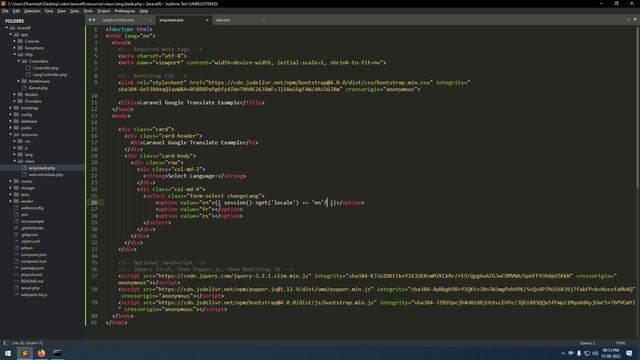
Task: Open the Switch Panel icon in the status bar
Action: pyautogui.click(x=6, y=343)
